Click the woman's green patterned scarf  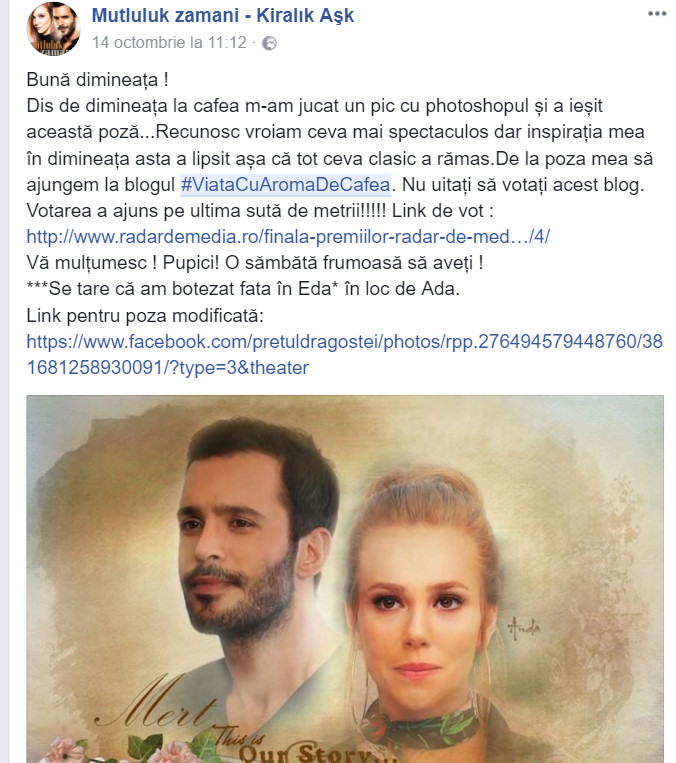click(x=423, y=723)
